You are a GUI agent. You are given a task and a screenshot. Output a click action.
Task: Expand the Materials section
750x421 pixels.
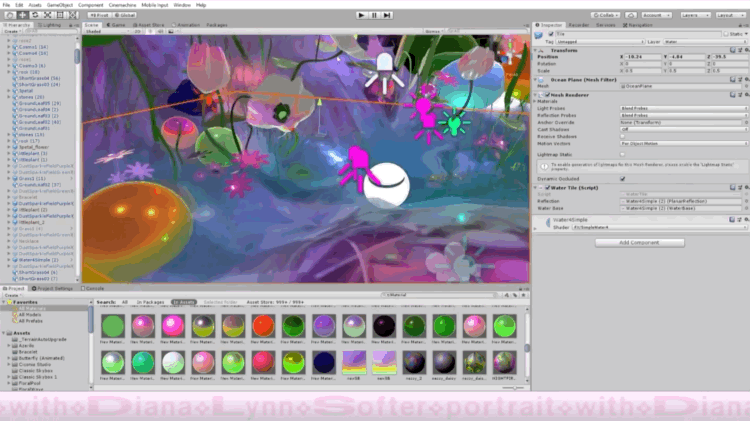click(536, 101)
